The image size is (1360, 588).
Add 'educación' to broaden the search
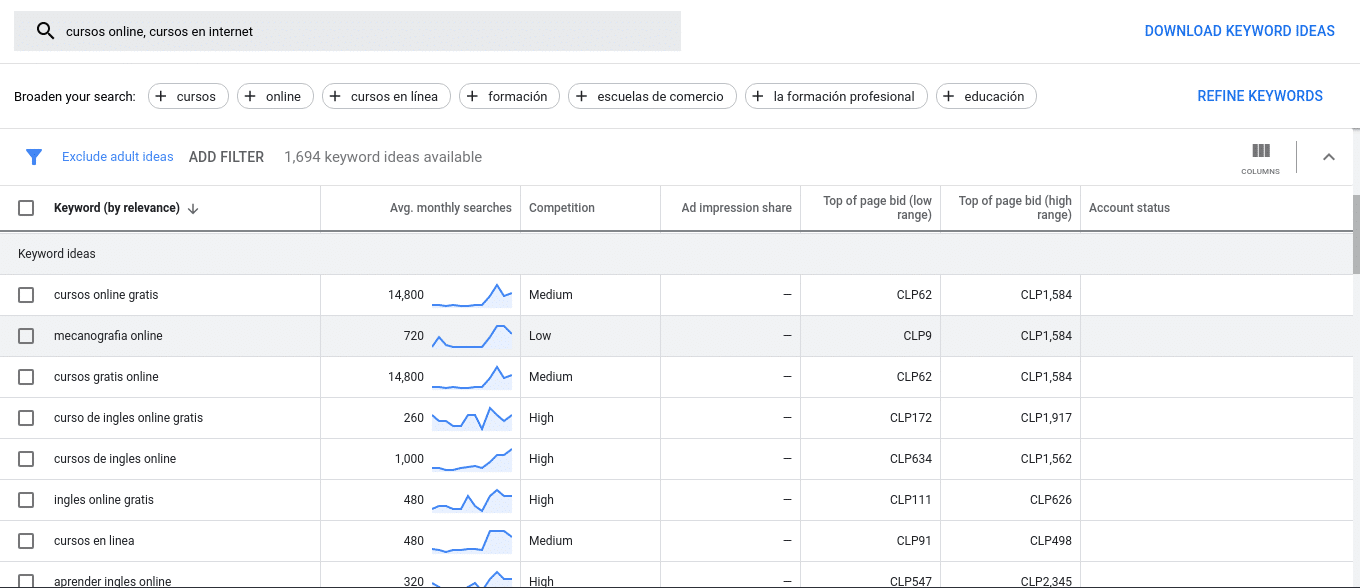986,96
